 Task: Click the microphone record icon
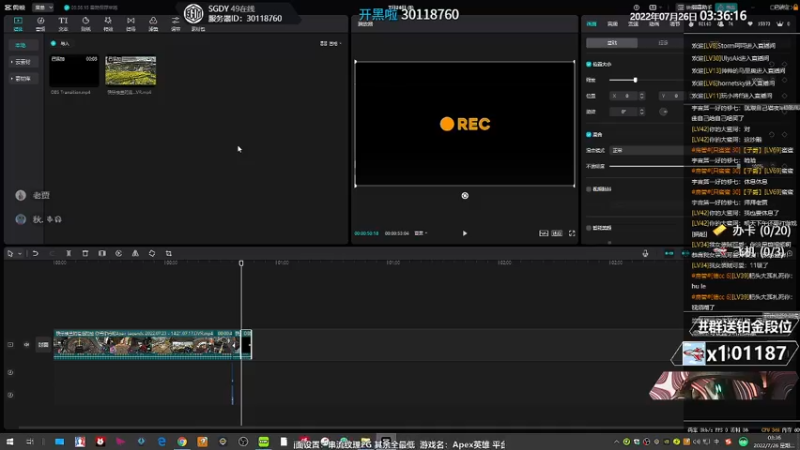(645, 254)
